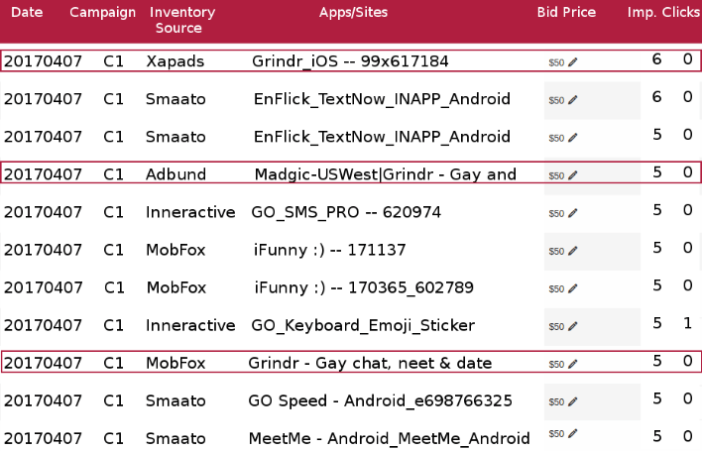Click pencil icon in GO Speed - Android row
Image resolution: width=702 pixels, height=451 pixels.
[573, 401]
